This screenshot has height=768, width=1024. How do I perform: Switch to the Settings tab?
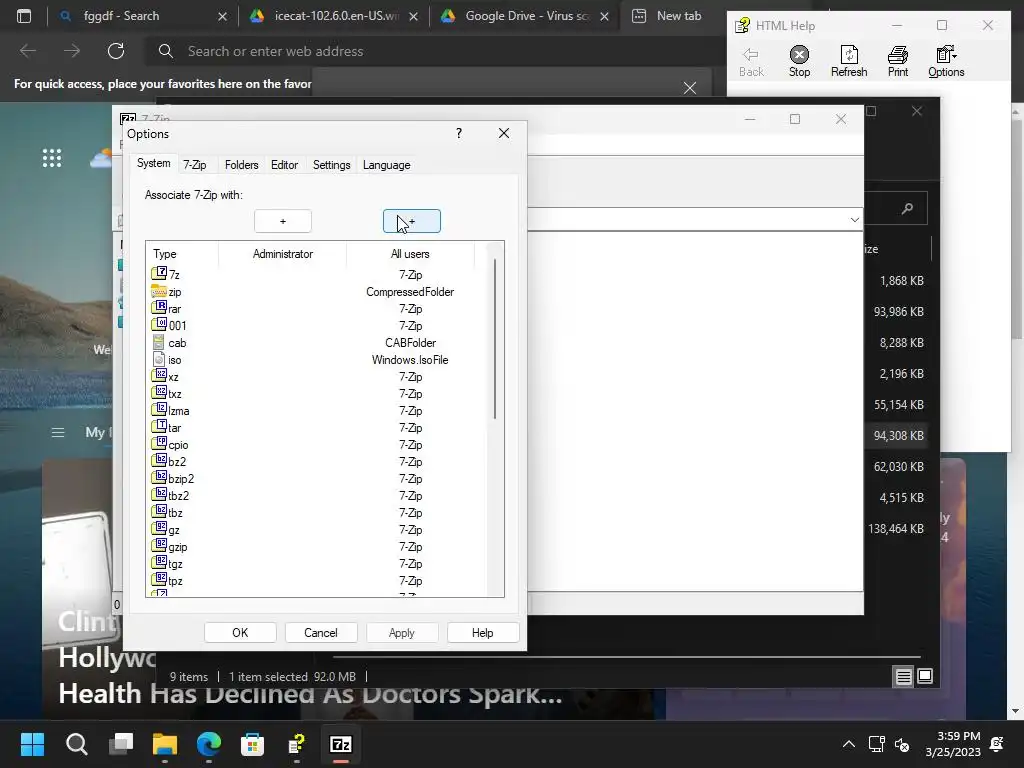[331, 165]
